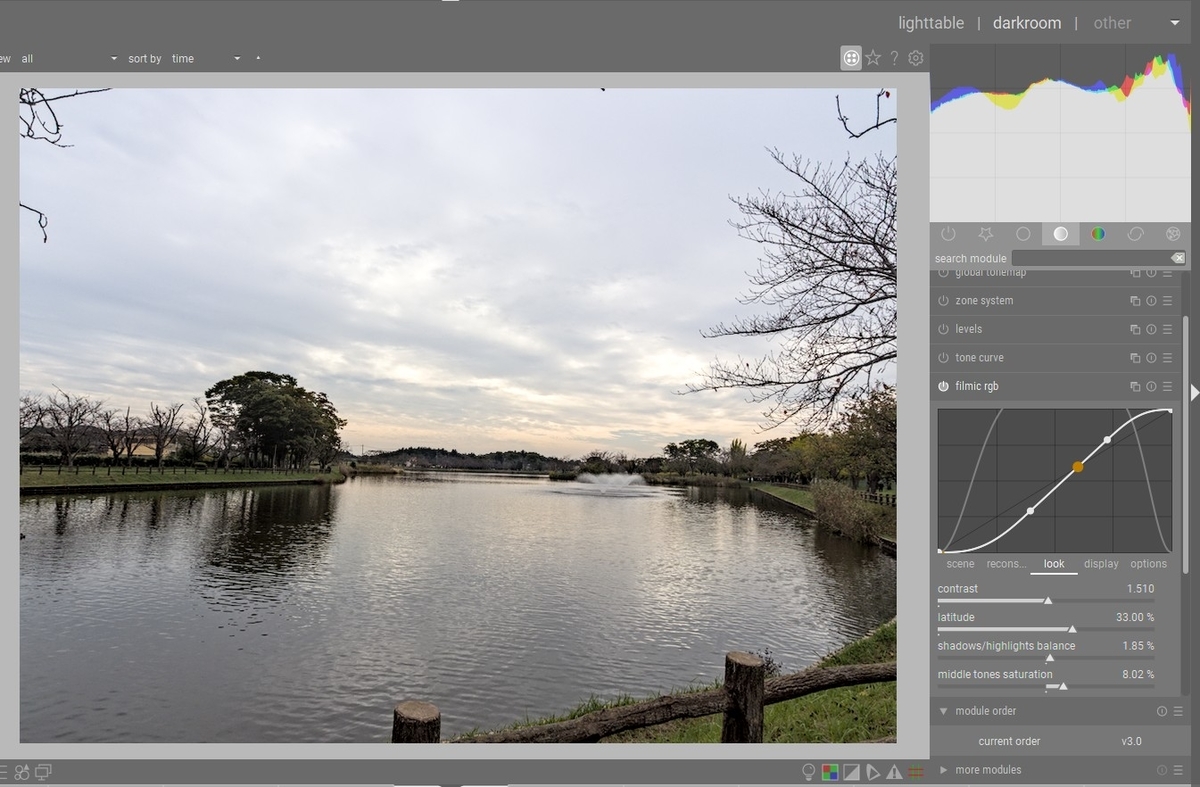Viewport: 1200px width, 787px height.
Task: Click the star rating overlay icon
Action: [873, 58]
